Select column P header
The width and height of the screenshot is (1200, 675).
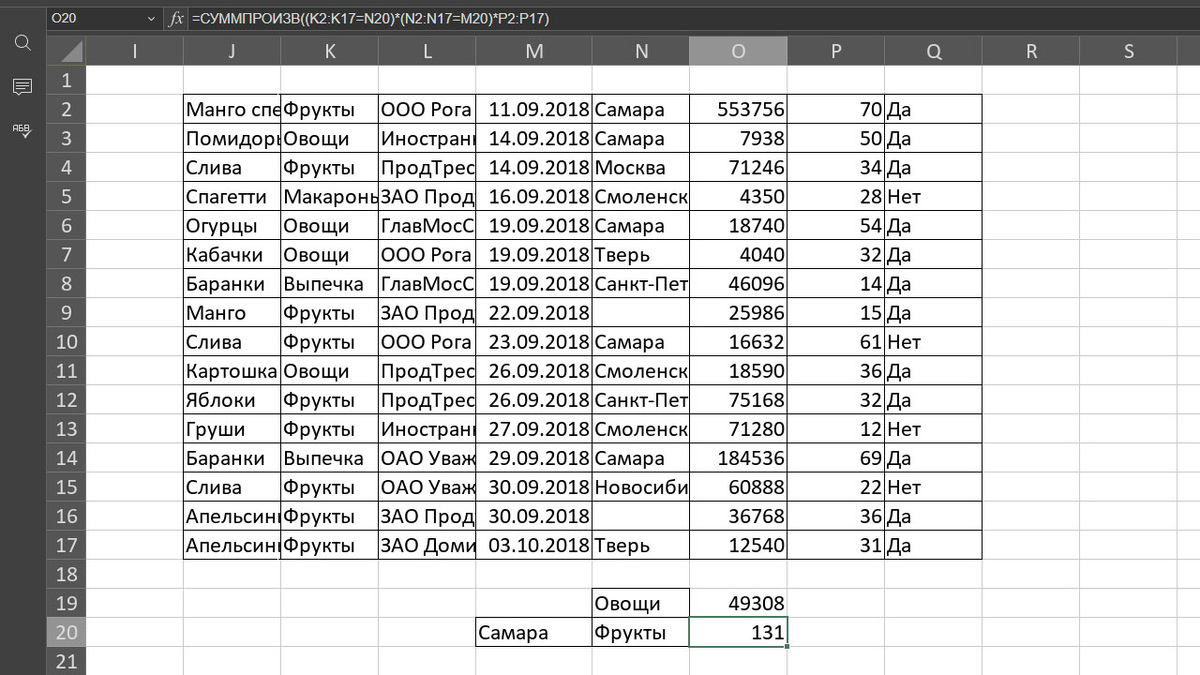(x=836, y=52)
